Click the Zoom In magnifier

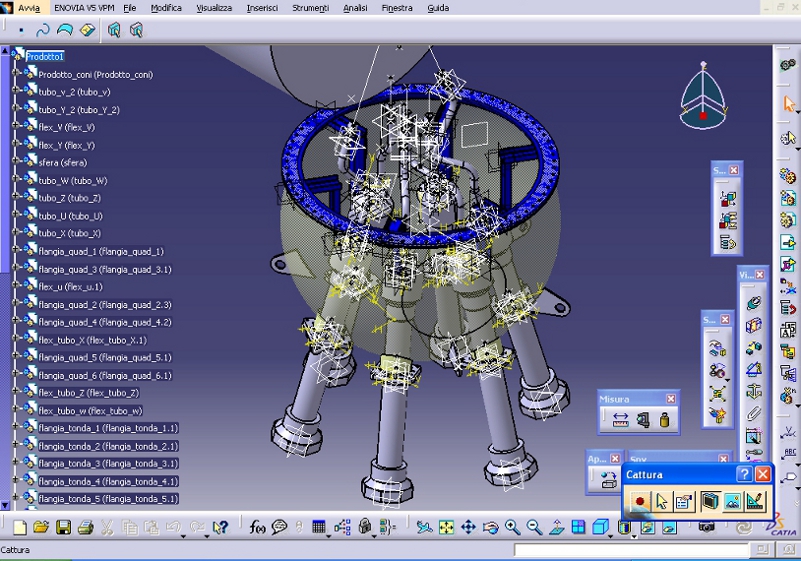(x=512, y=527)
